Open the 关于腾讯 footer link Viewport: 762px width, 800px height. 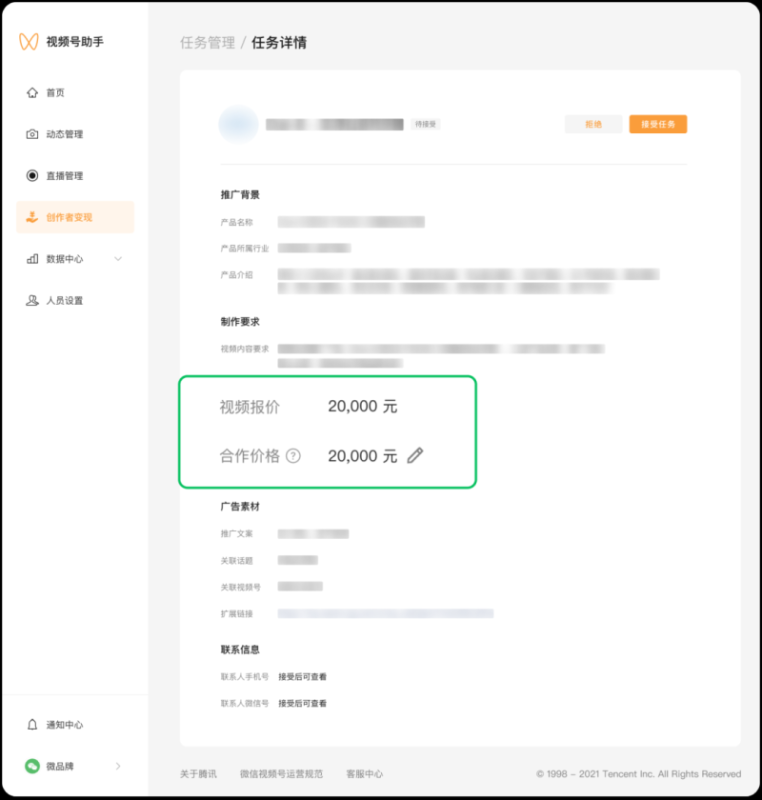(x=198, y=774)
